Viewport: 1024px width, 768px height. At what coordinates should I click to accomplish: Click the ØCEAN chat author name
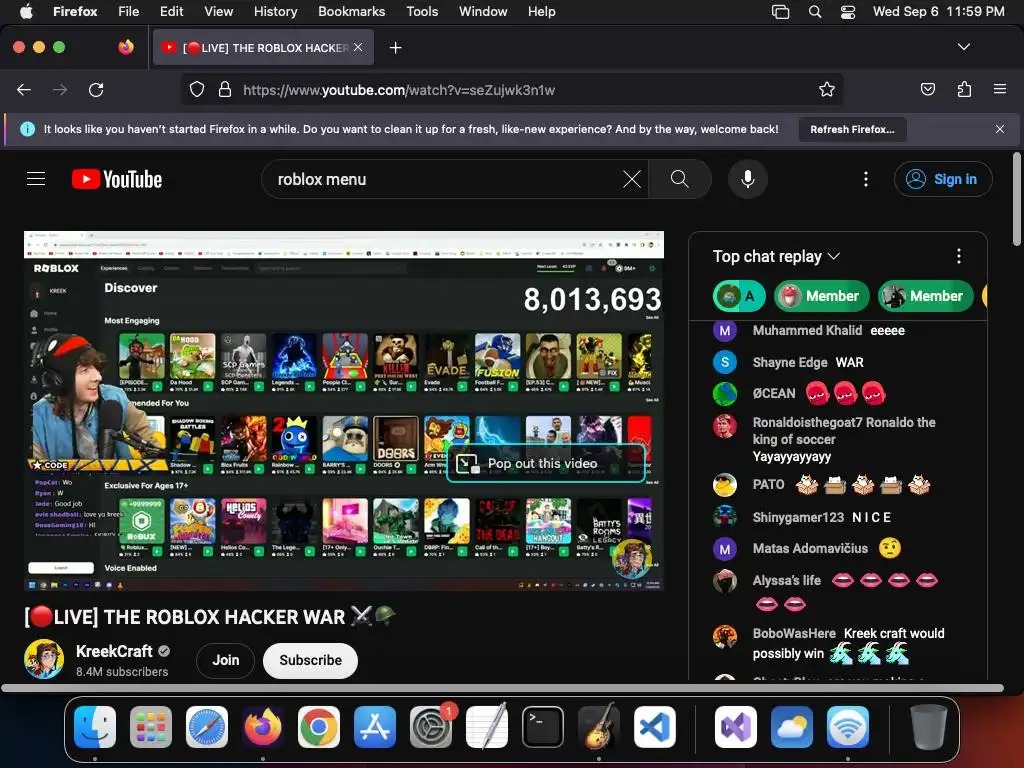click(774, 393)
